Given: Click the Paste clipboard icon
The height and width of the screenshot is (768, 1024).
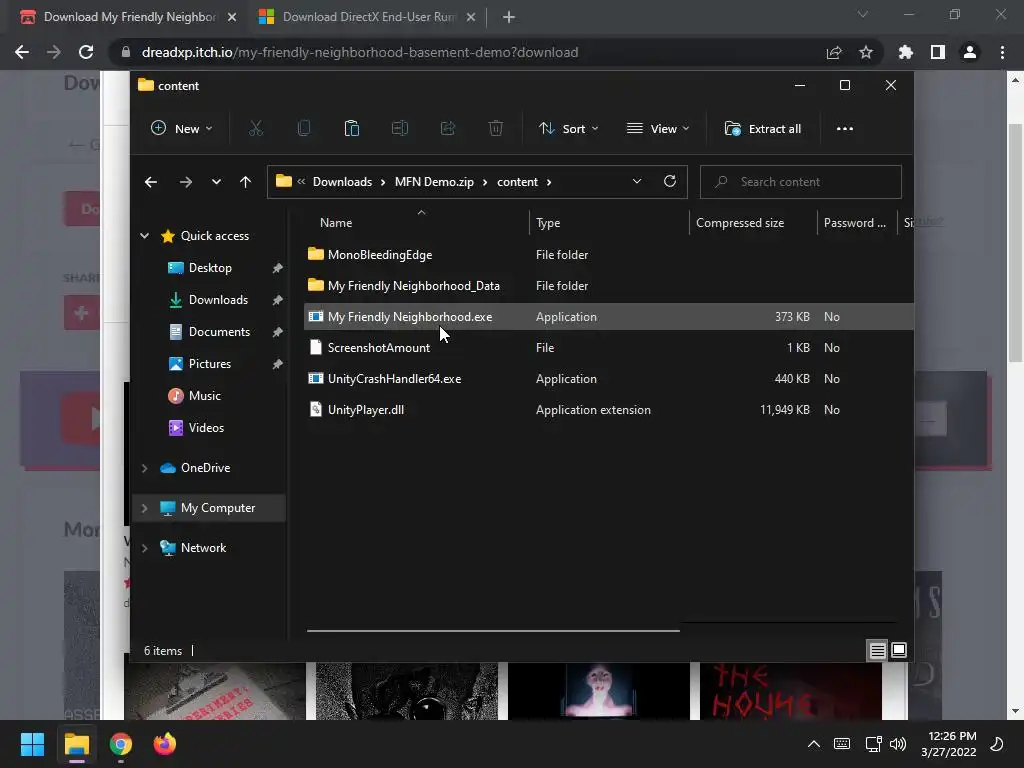Looking at the screenshot, I should [x=351, y=129].
